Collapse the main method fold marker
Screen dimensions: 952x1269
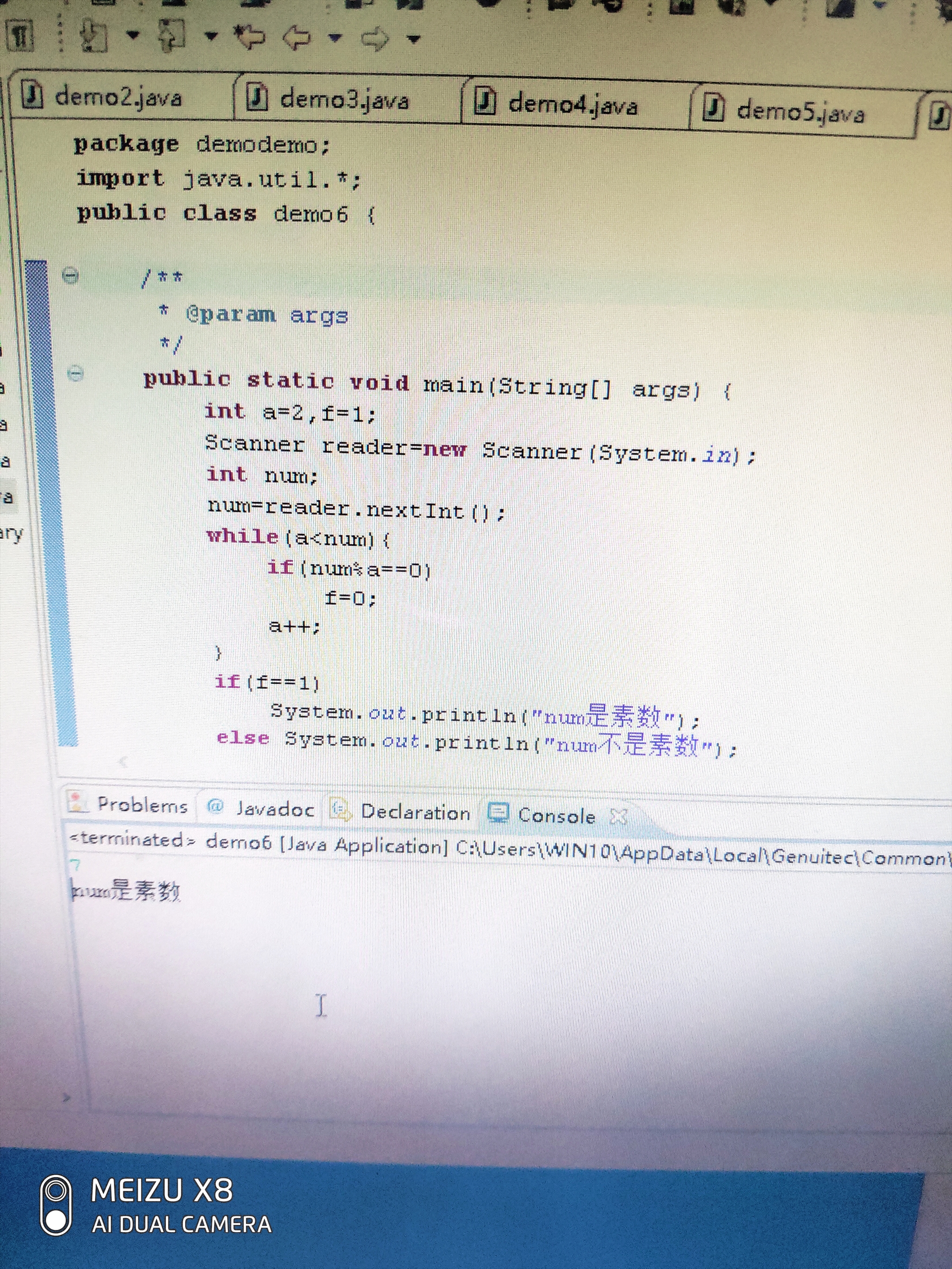75,374
